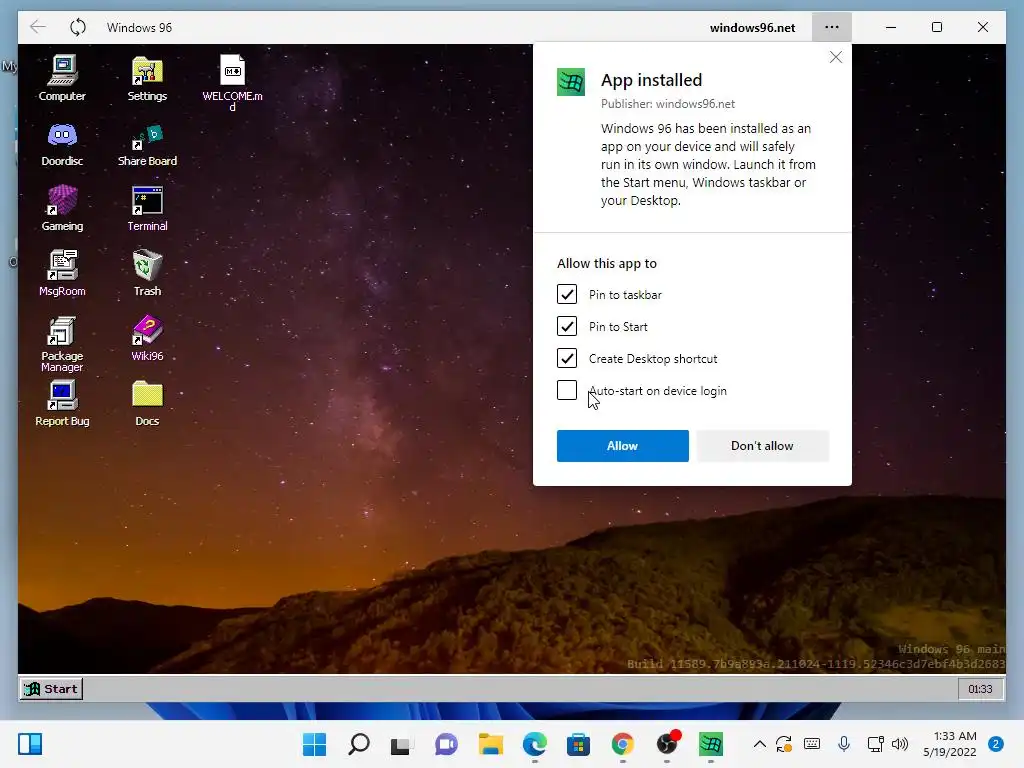1024x768 pixels.
Task: Click the Windows 96 taskbar app icon
Action: coord(711,744)
